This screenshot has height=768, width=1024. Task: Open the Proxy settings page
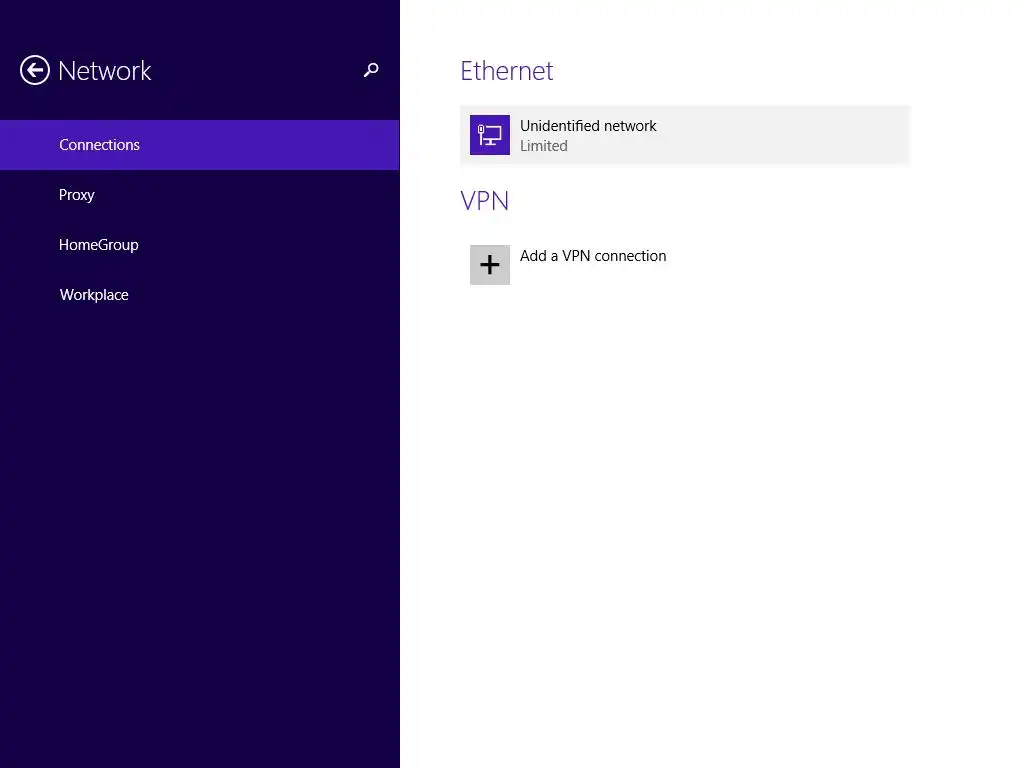(x=77, y=195)
